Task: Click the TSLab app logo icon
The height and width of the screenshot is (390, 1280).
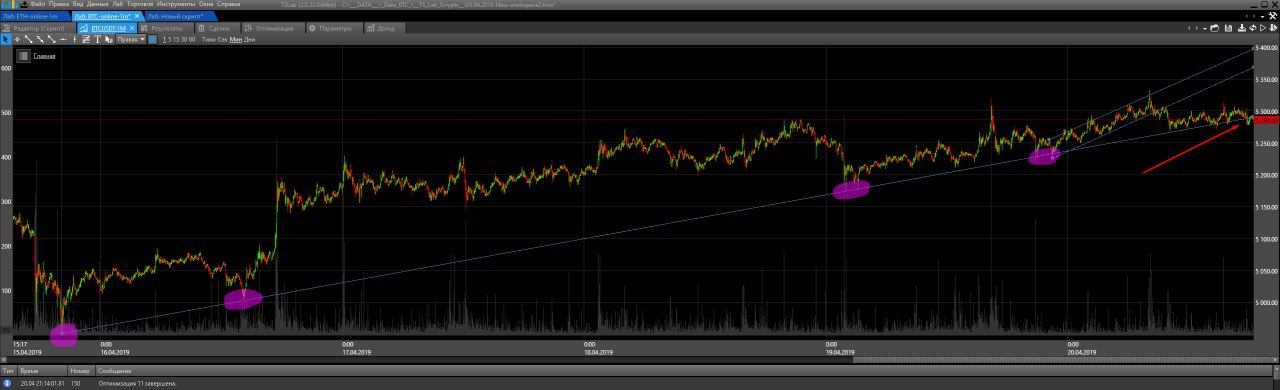Action: (9, 4)
